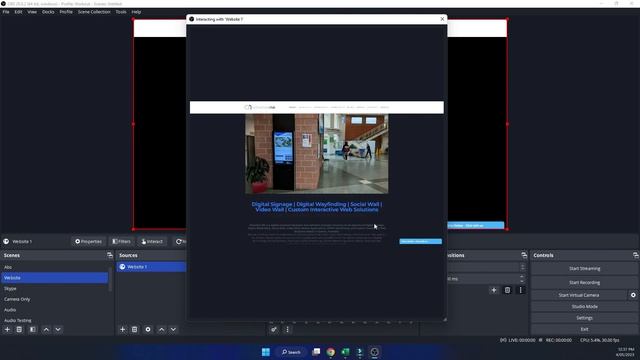Pop out the Controls dock
The width and height of the screenshot is (640, 360).
coord(636,255)
